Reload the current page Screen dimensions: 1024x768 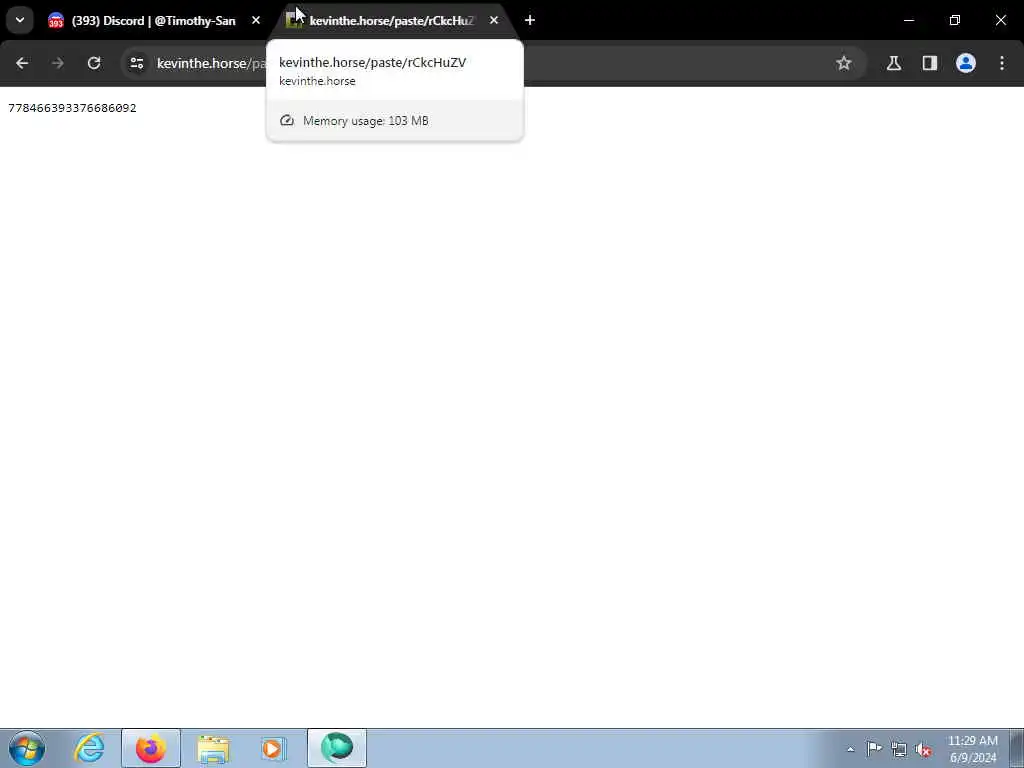94,63
